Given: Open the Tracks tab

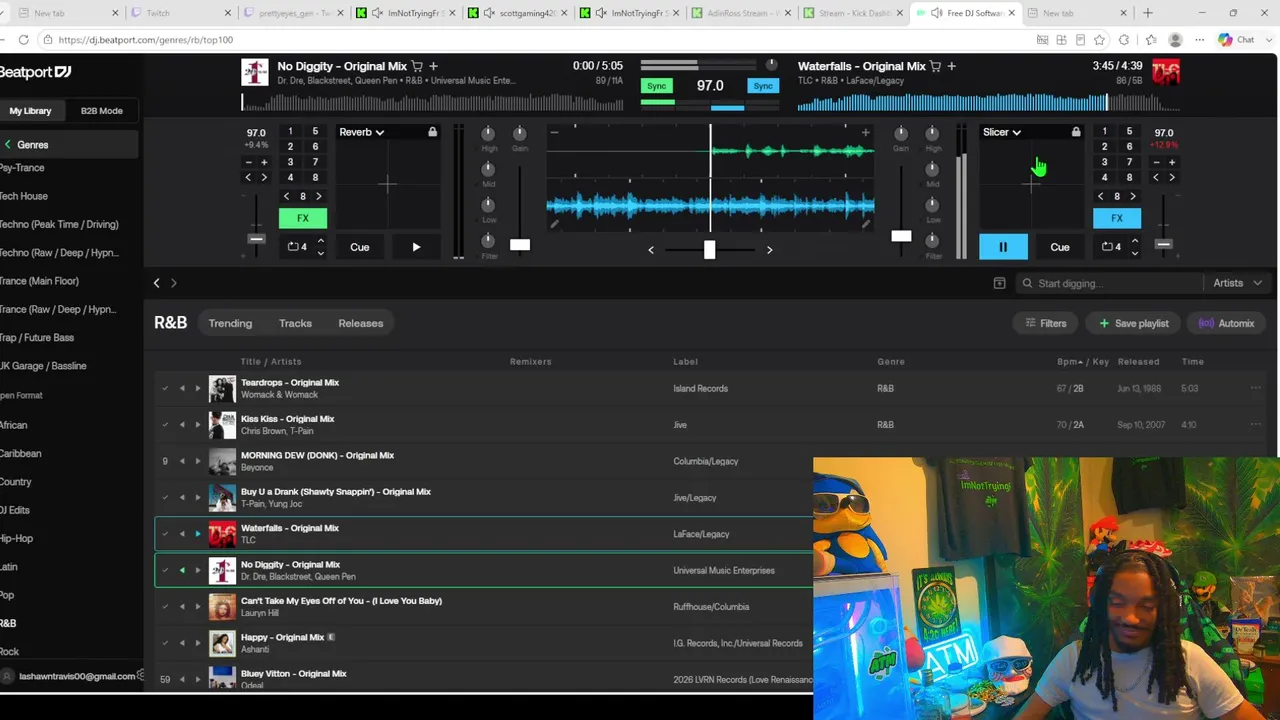Looking at the screenshot, I should [x=295, y=323].
